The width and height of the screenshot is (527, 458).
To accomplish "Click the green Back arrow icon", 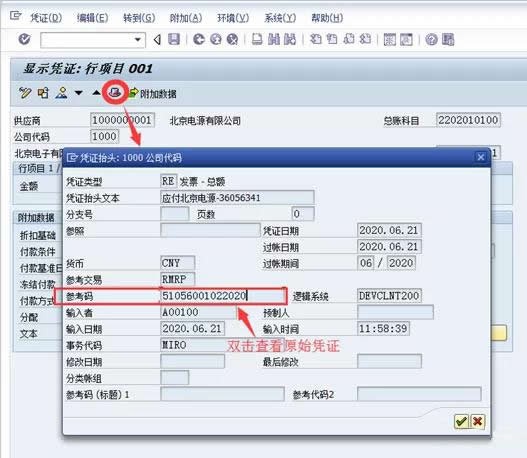I will pyautogui.click(x=199, y=39).
